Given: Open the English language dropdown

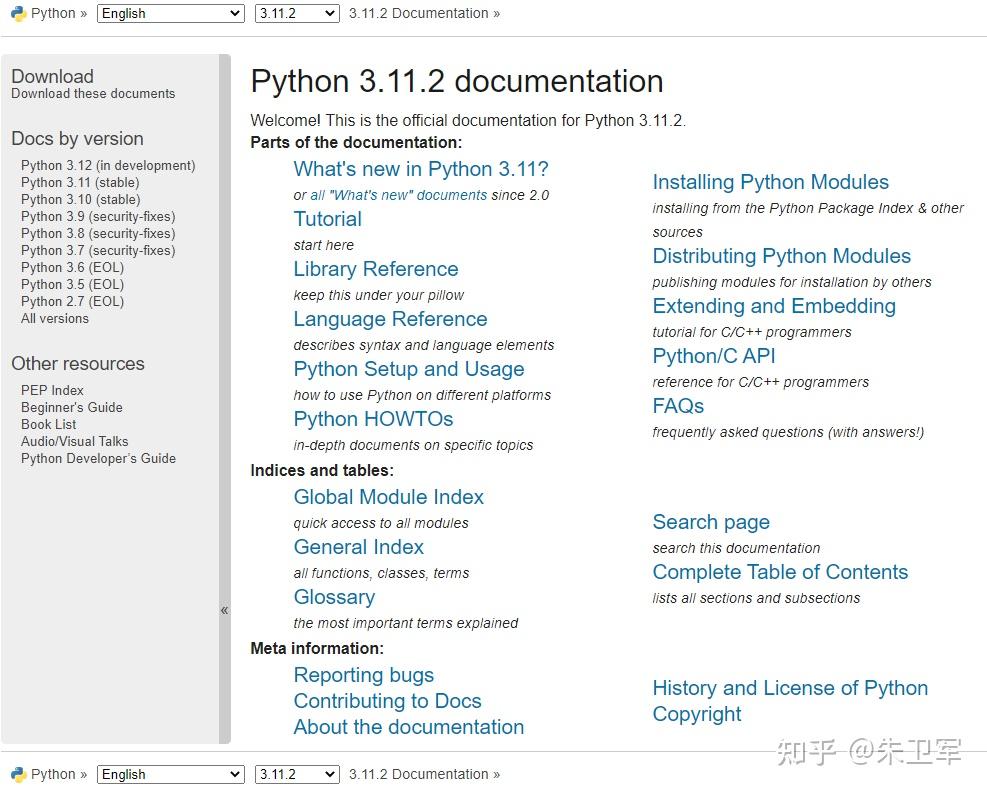Looking at the screenshot, I should point(168,13).
